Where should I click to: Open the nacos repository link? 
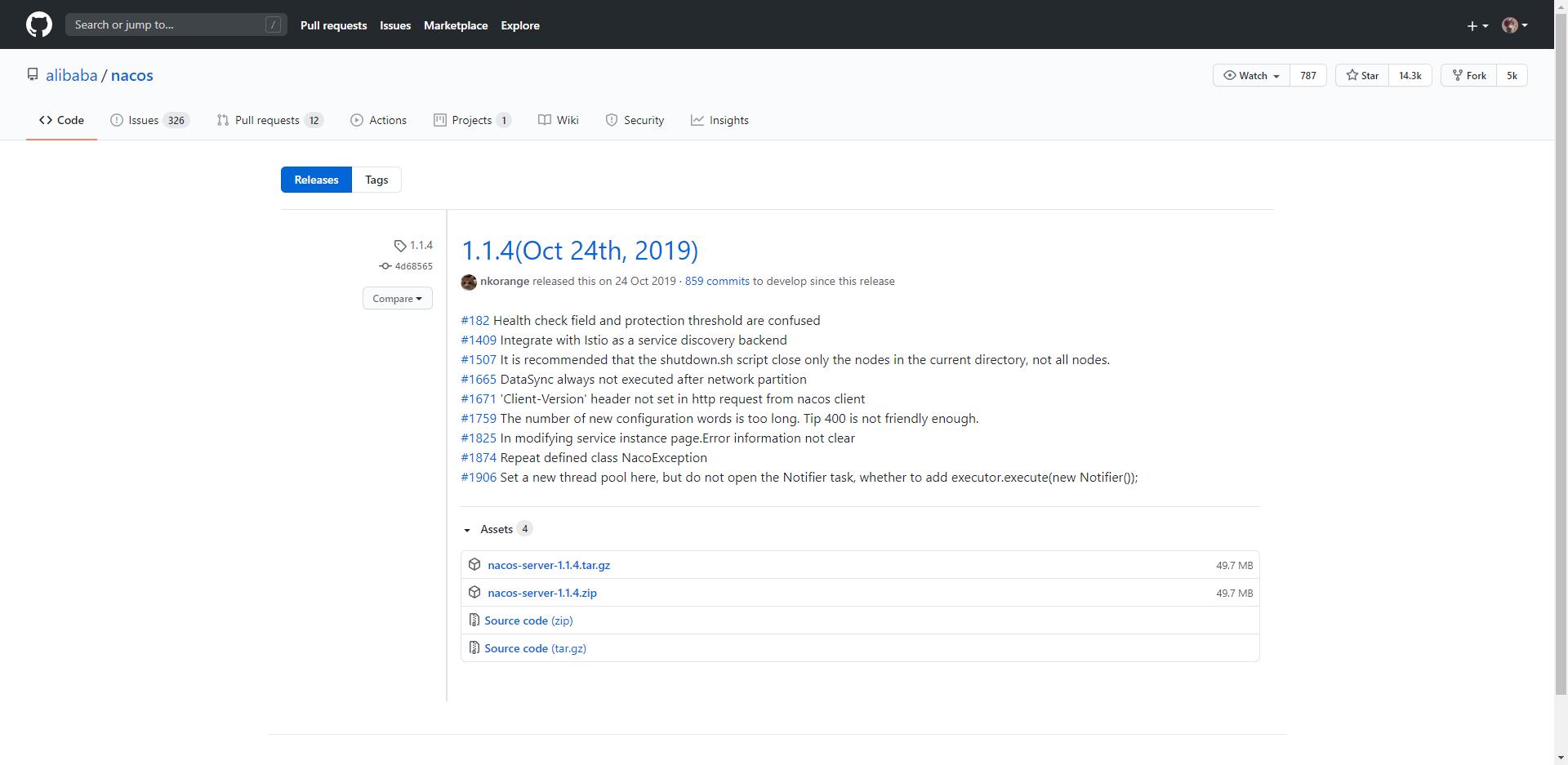pos(132,75)
